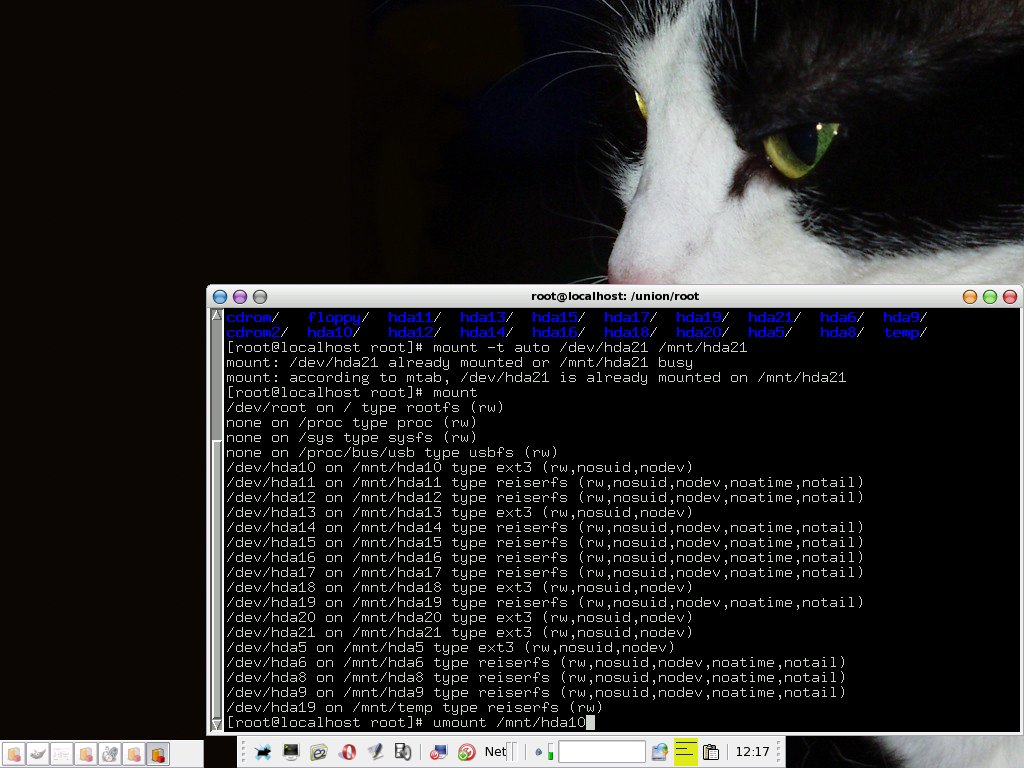Click the 'none on /proc/bus/usb type usbfs' line
Viewport: 1024px width, 768px height.
tap(391, 453)
